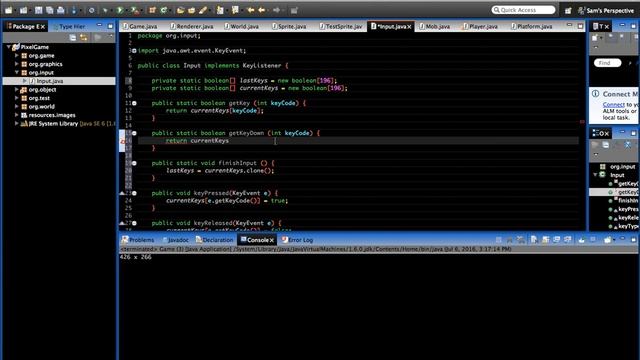
Task: Click the Save toolbar icon
Action: coord(38,10)
